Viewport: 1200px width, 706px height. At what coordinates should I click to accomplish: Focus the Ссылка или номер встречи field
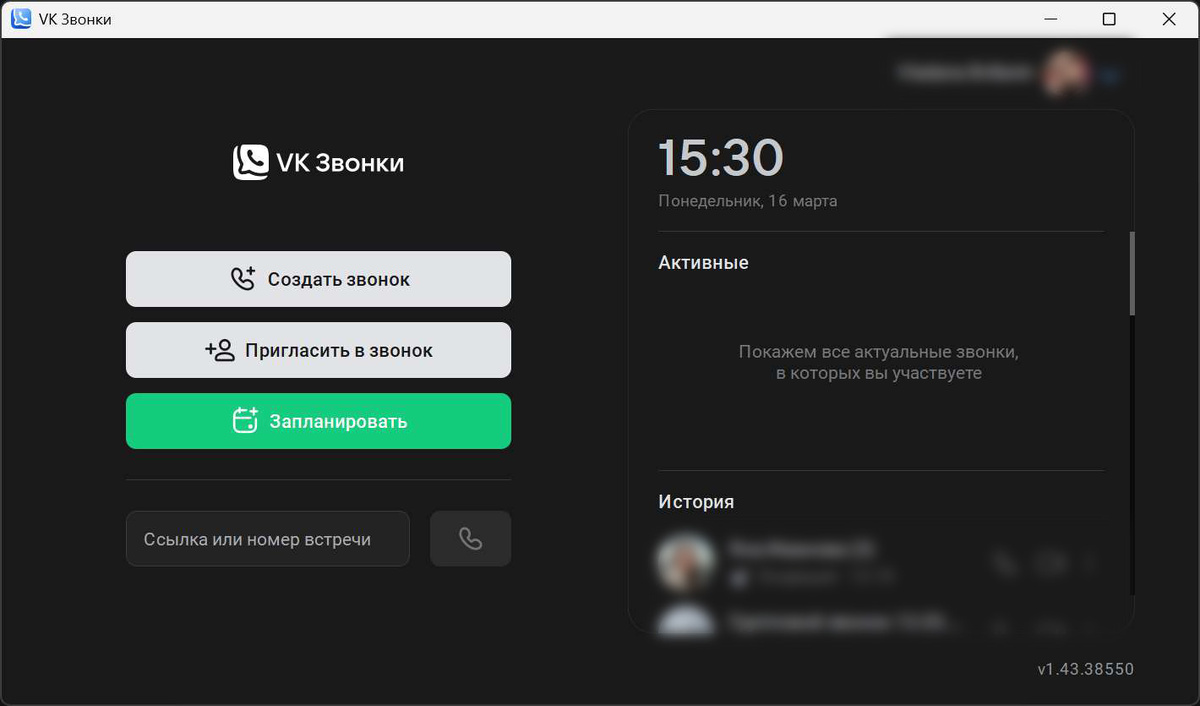tap(268, 539)
